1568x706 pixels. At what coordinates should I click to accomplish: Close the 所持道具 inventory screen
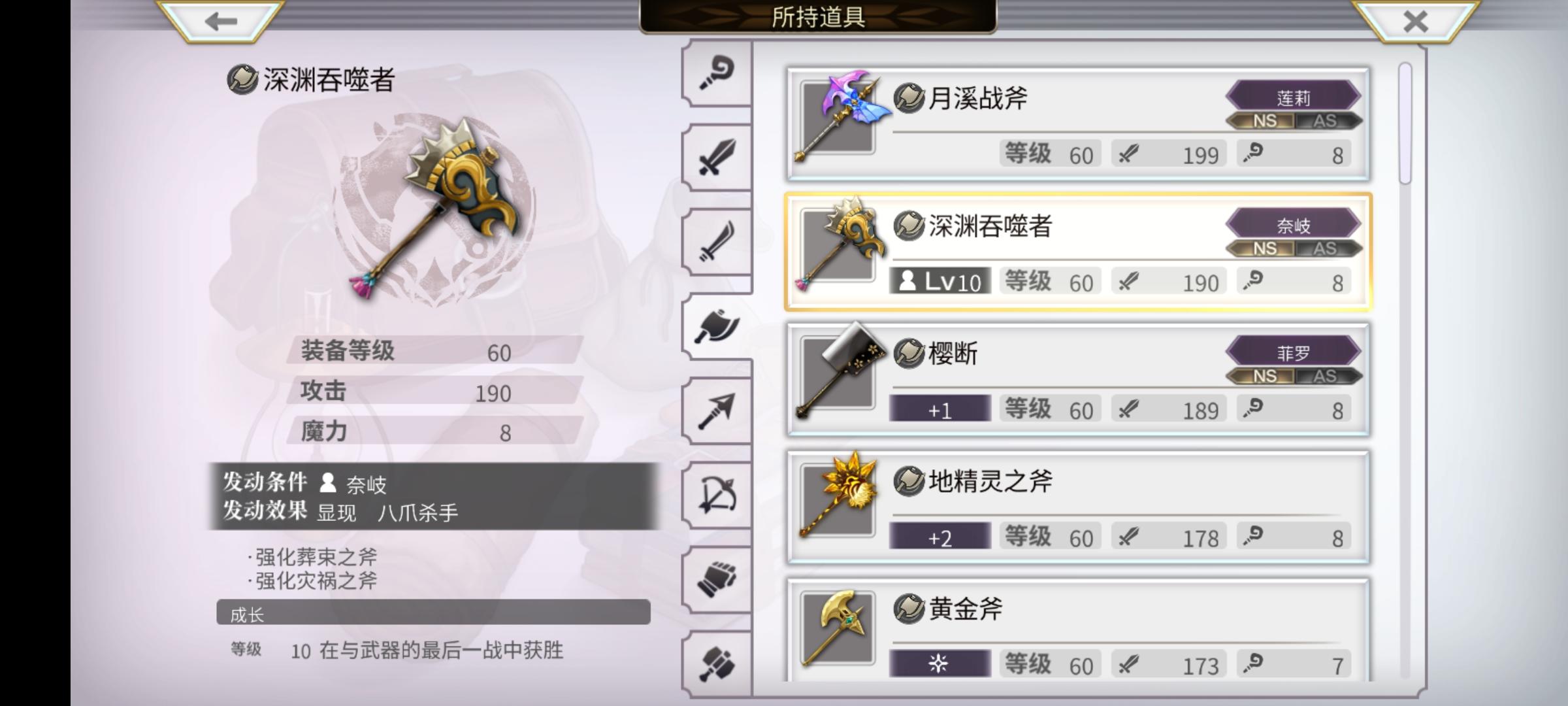click(x=1415, y=22)
